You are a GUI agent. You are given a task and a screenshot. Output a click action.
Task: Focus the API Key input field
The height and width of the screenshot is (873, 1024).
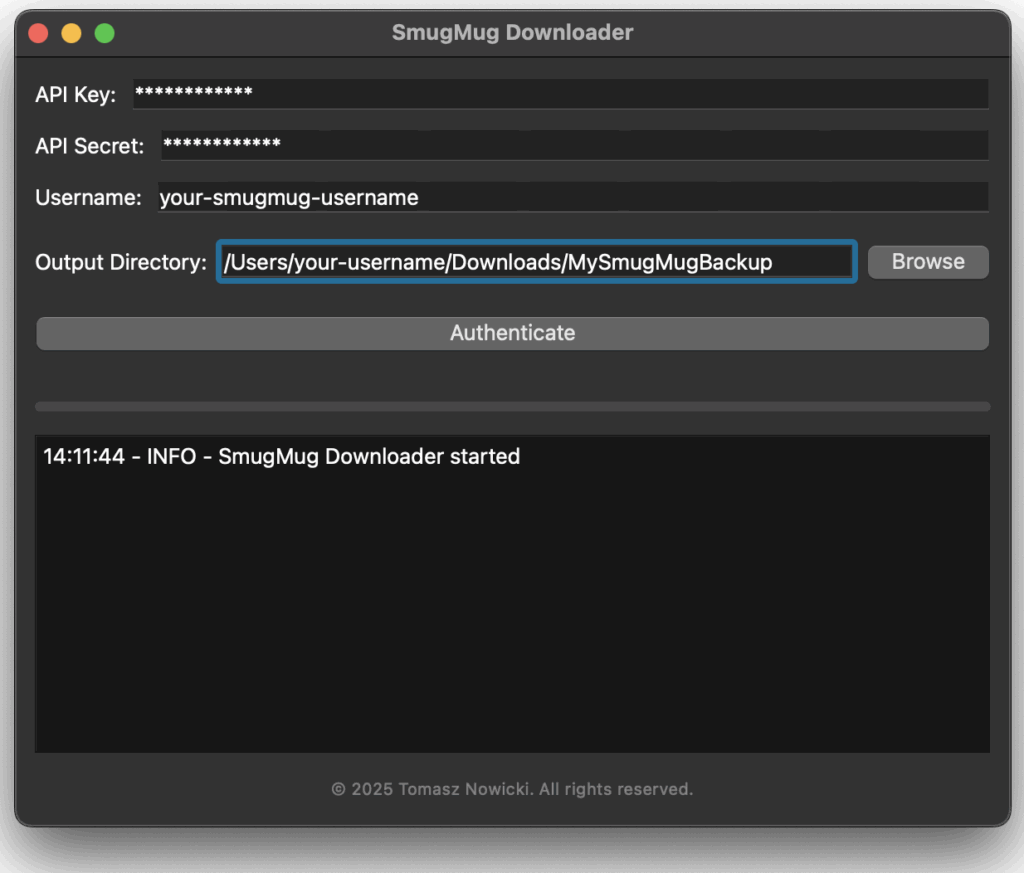pyautogui.click(x=560, y=94)
